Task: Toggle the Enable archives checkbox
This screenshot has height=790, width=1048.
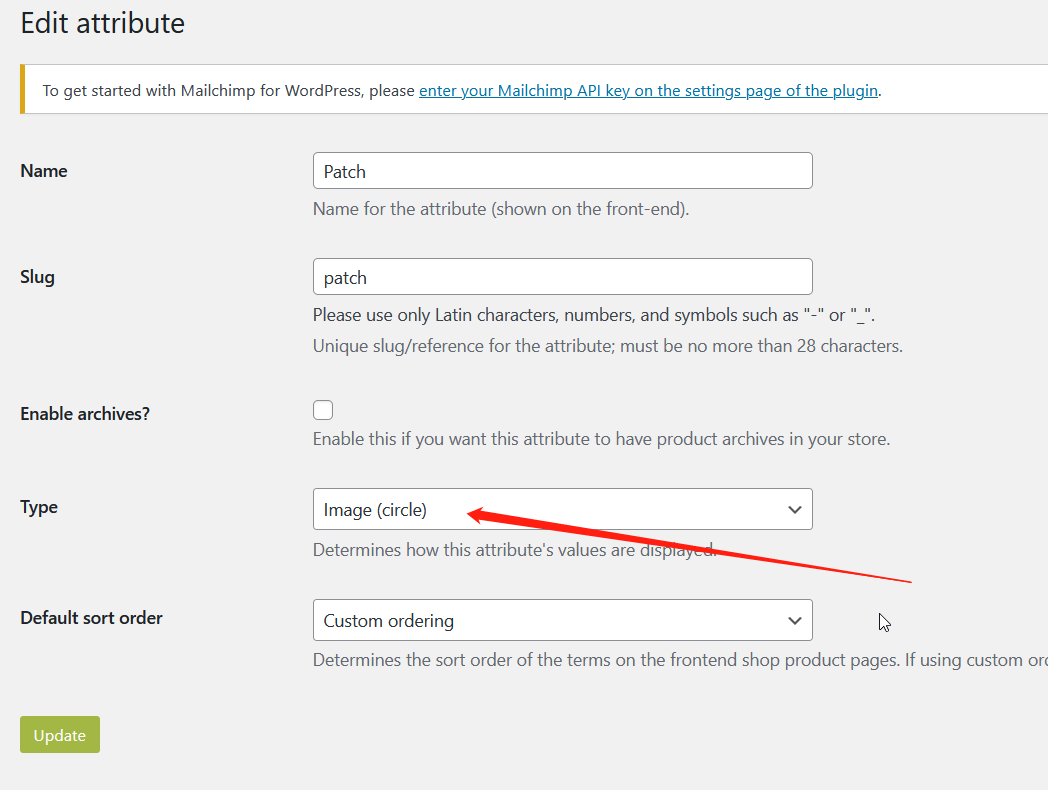Action: 323,410
